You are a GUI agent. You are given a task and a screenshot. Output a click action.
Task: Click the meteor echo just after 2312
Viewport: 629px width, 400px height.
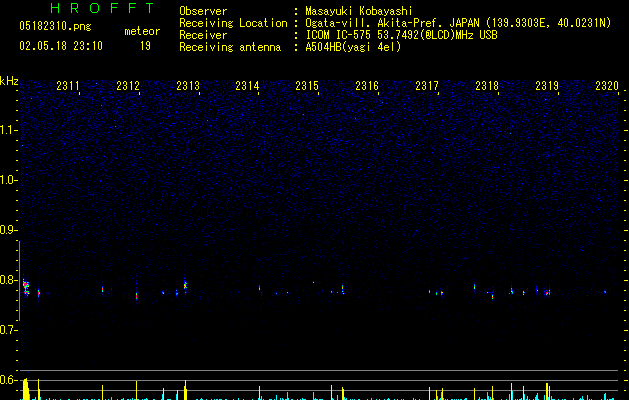pyautogui.click(x=136, y=296)
